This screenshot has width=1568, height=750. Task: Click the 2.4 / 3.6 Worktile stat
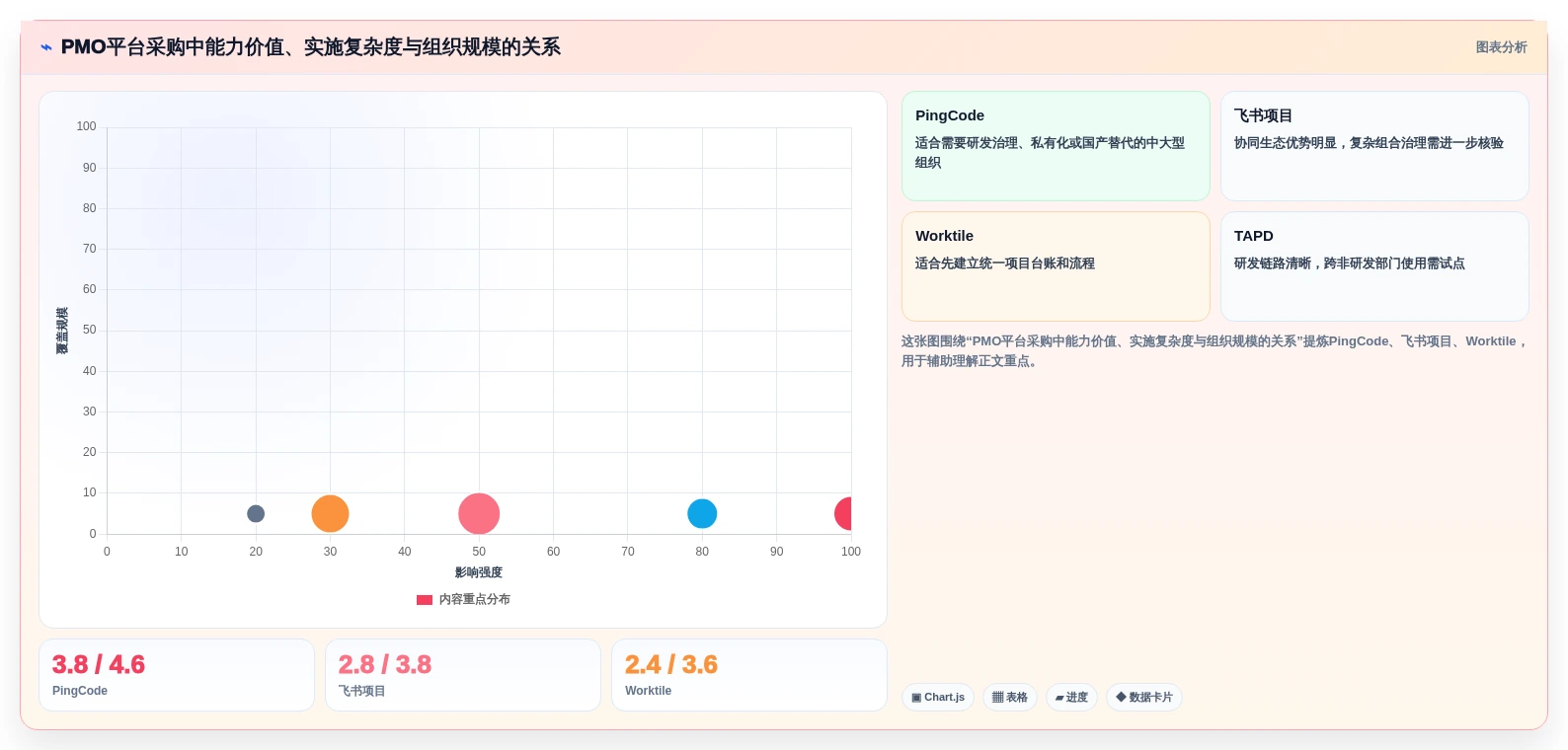749,675
